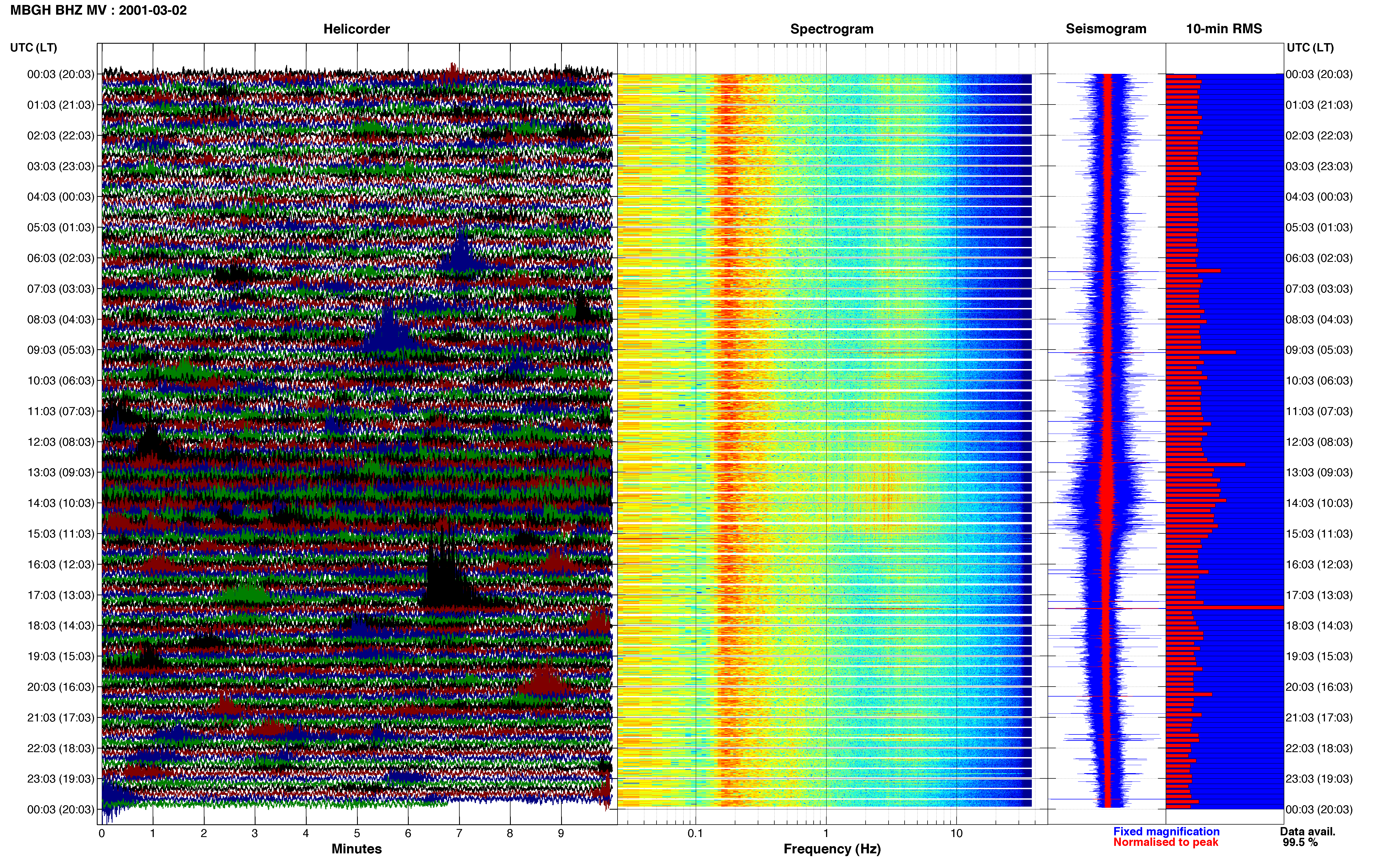
Task: Click left time label '18:03 (14:03)'
Action: tap(60, 625)
